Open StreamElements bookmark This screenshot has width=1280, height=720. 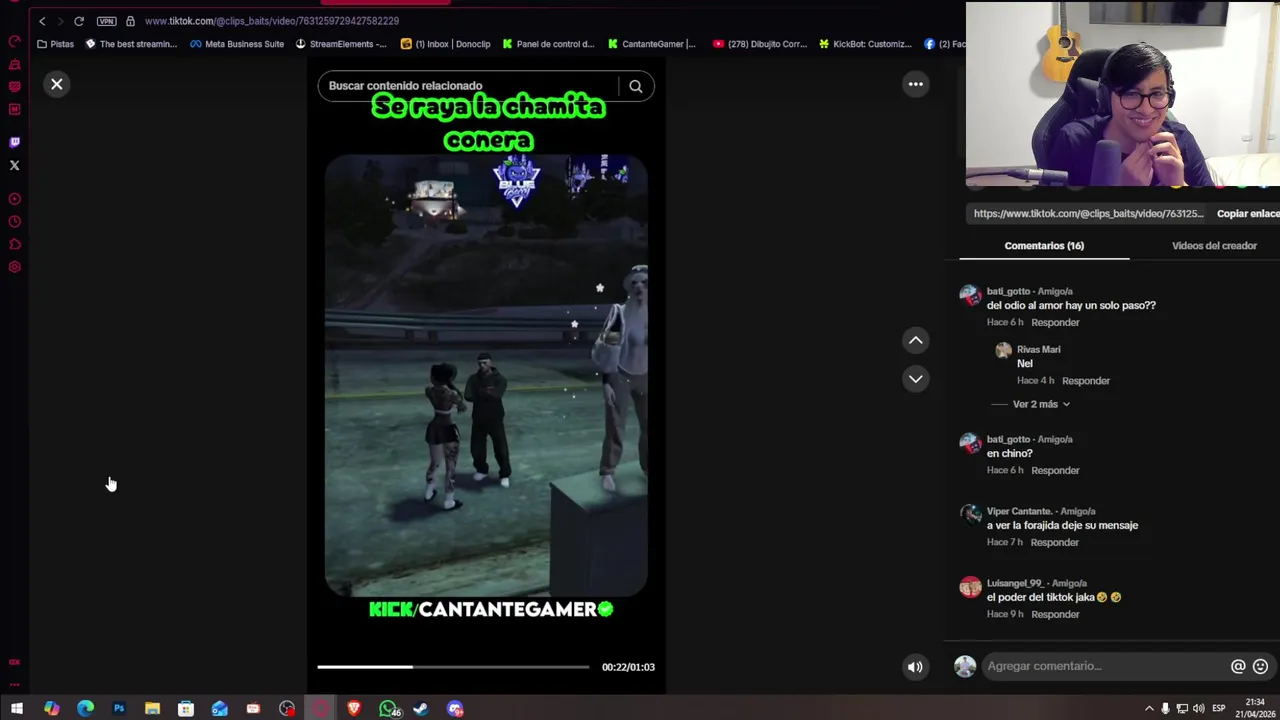(x=340, y=44)
